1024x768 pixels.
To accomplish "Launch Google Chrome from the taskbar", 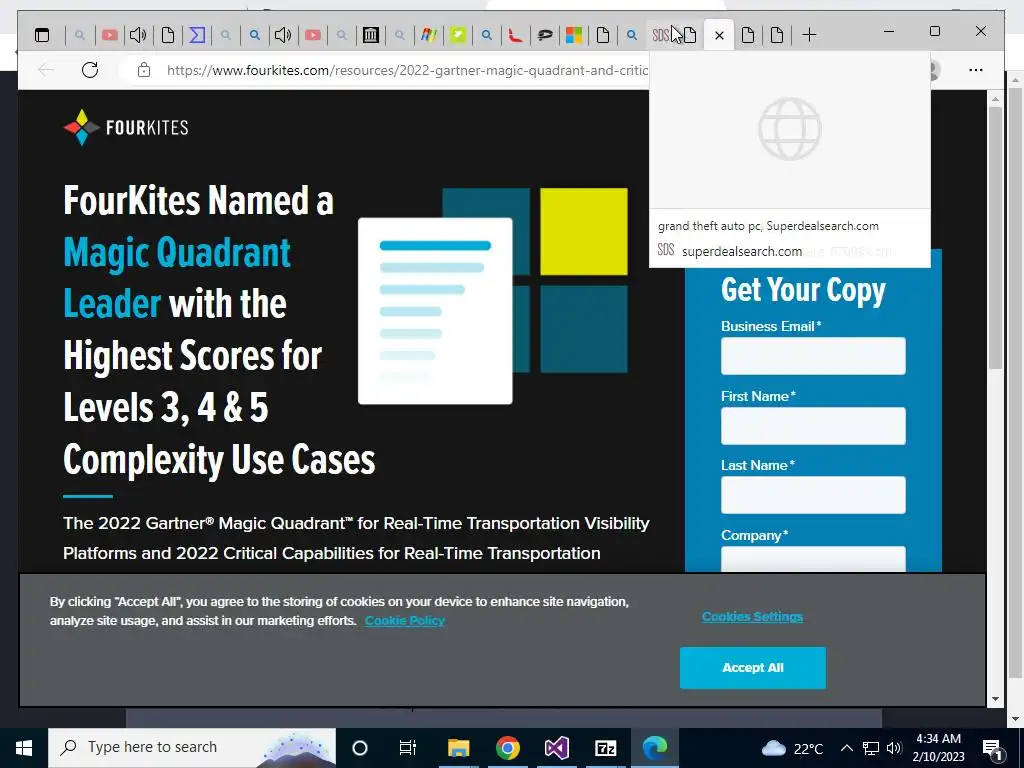I will click(507, 748).
